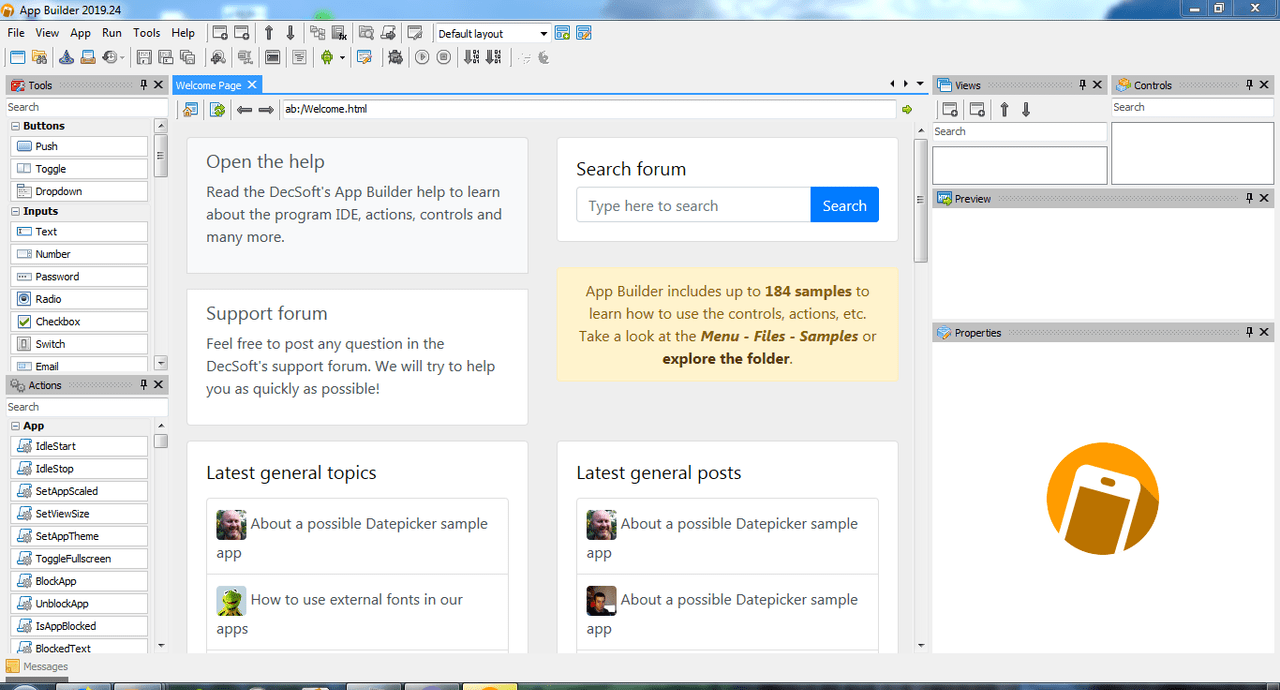
Task: Click the new app window icon
Action: click(x=17, y=57)
